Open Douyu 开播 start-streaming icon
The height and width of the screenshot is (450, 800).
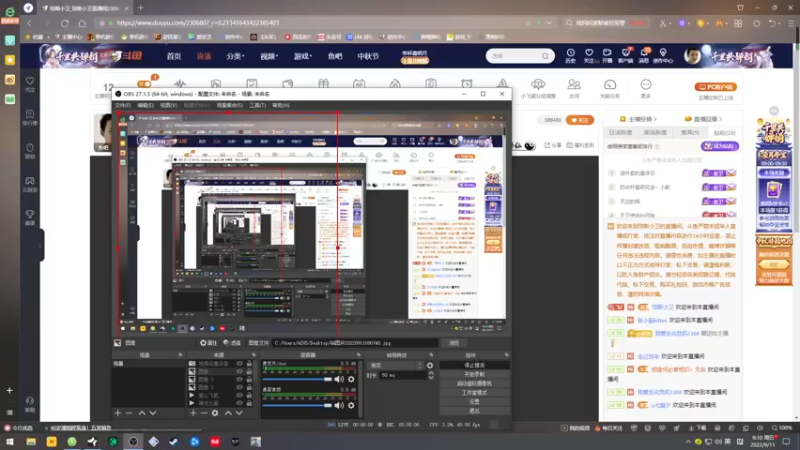[607, 56]
